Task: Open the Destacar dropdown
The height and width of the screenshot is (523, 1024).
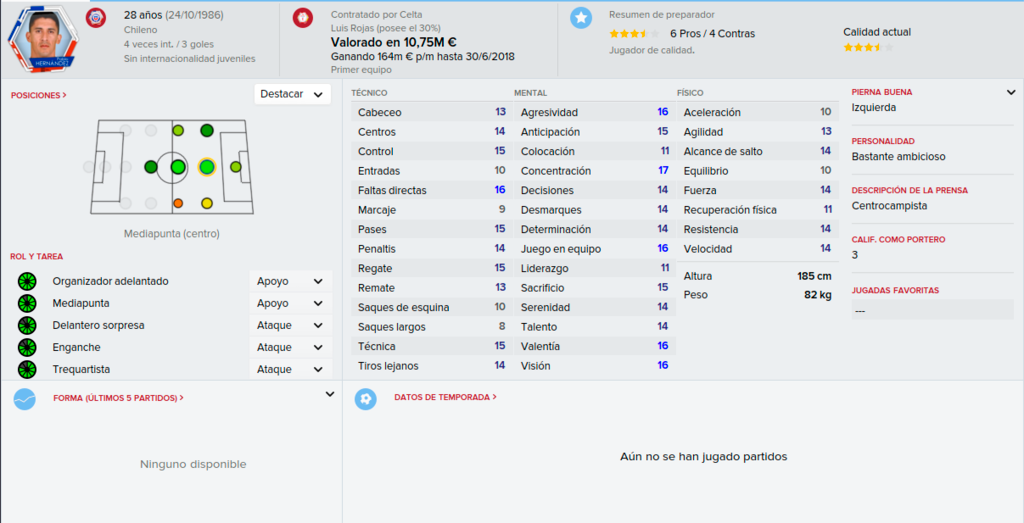Action: (292, 94)
